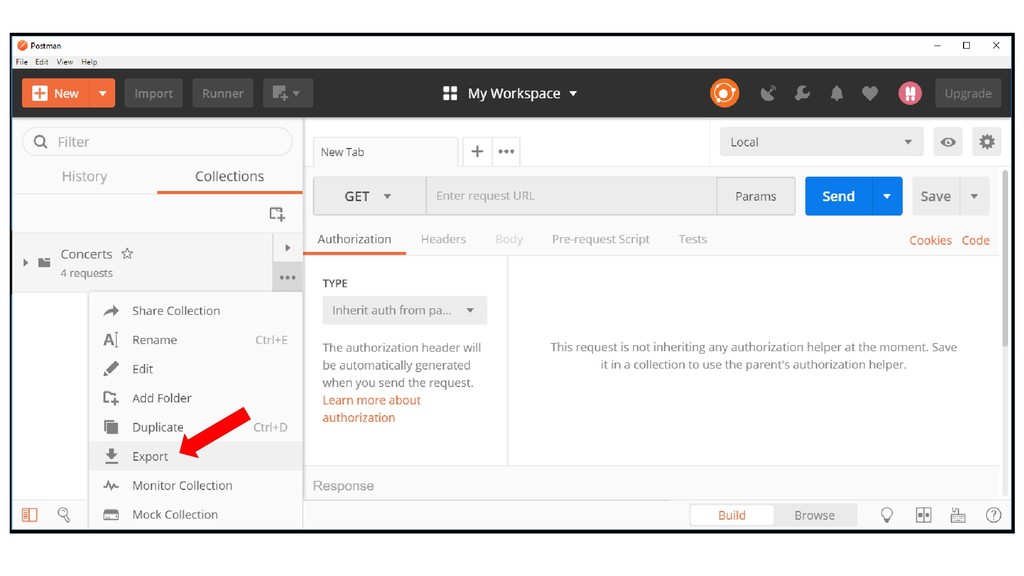The width and height of the screenshot is (1024, 576).
Task: Open the File menu
Action: (22, 62)
